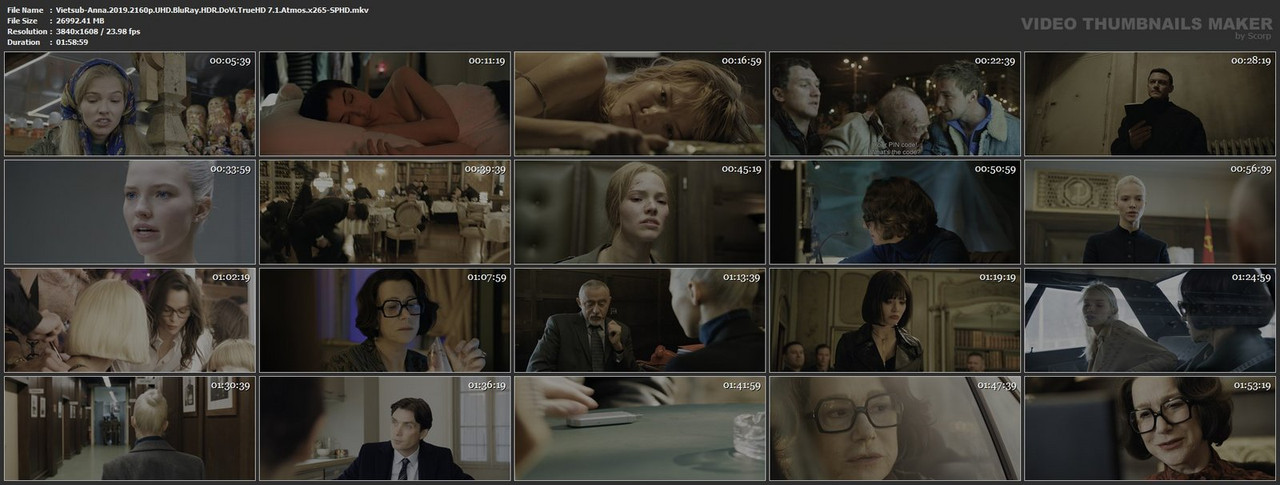Select the frame timestamped 00:56:39
This screenshot has height=485, width=1280.
1150,212
